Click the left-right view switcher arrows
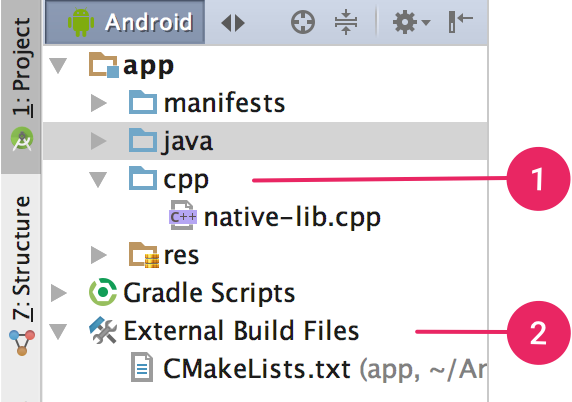 pyautogui.click(x=233, y=23)
